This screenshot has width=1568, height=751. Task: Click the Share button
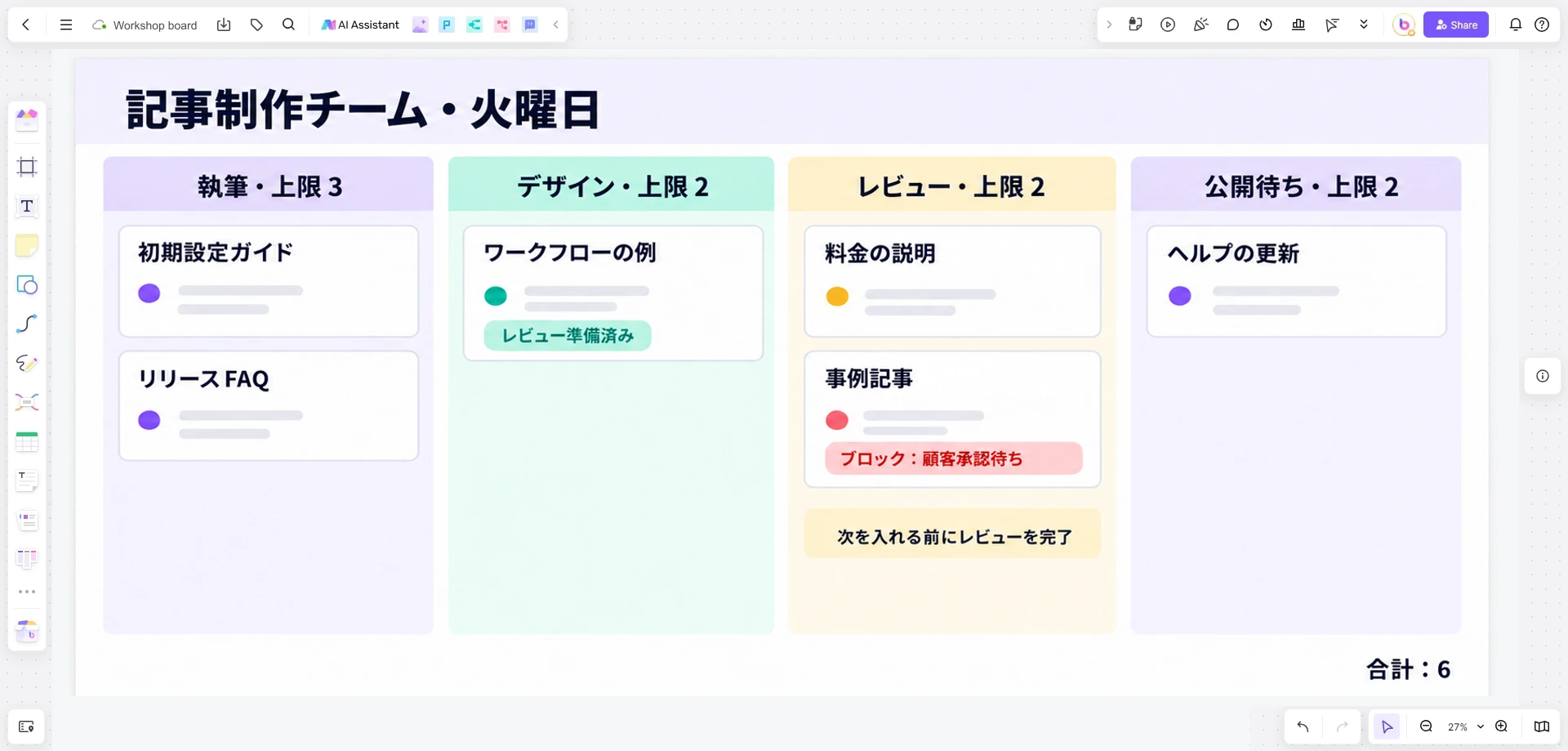tap(1456, 25)
